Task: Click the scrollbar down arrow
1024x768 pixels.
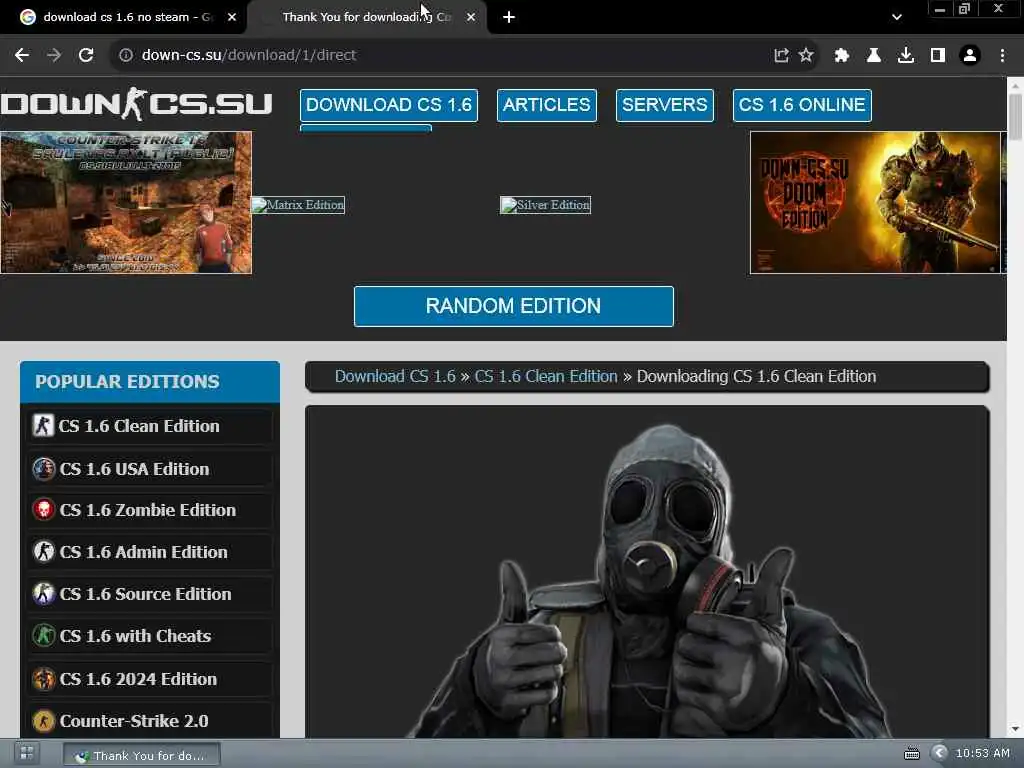Action: (1015, 729)
